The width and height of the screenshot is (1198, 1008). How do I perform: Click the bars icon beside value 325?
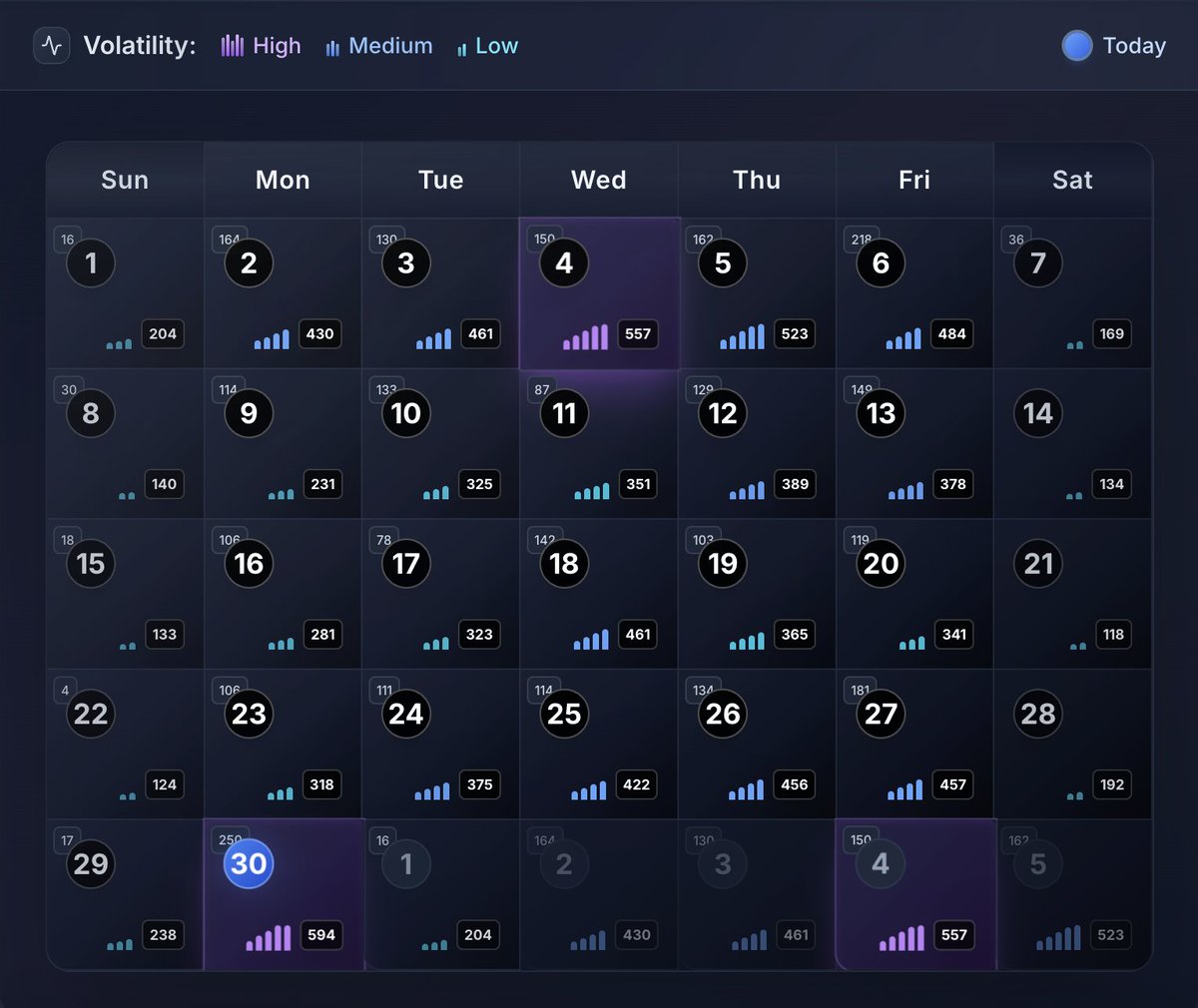click(435, 493)
